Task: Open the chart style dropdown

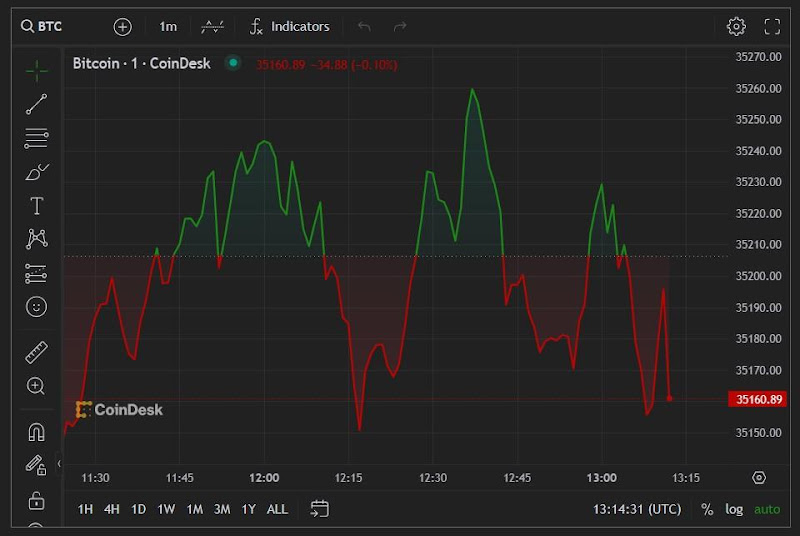Action: tap(212, 27)
